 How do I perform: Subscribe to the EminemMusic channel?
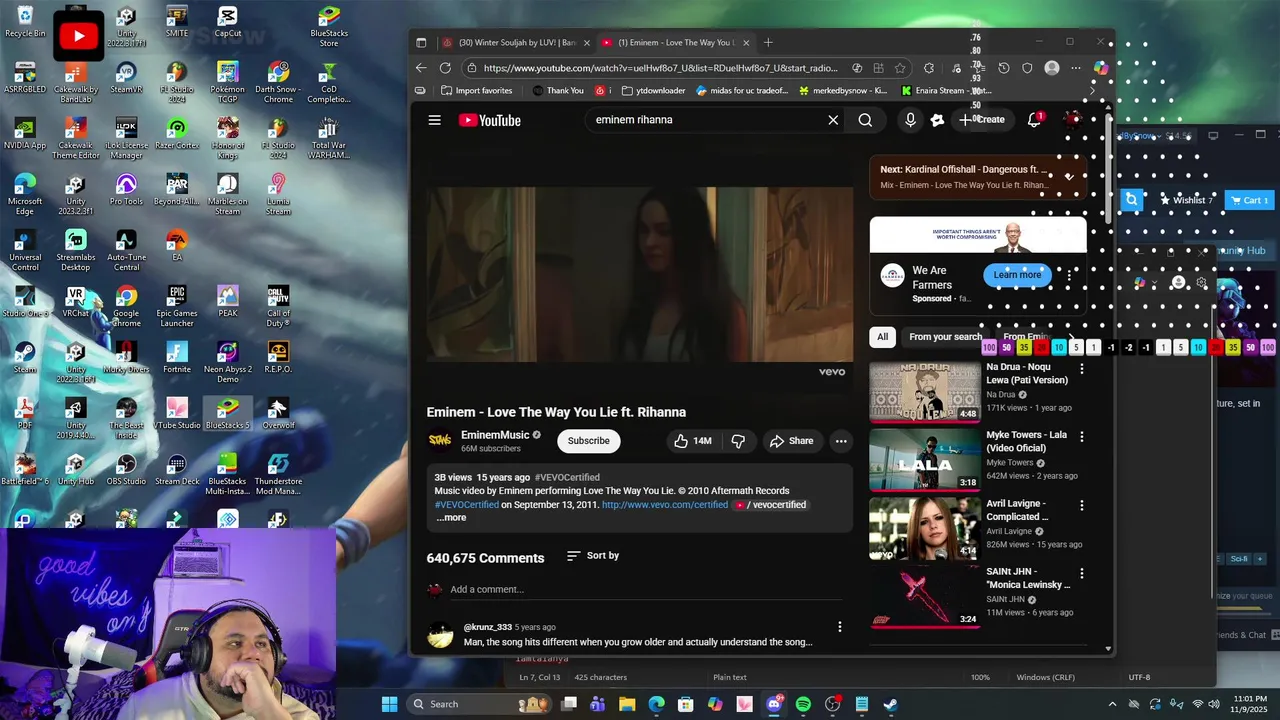588,441
